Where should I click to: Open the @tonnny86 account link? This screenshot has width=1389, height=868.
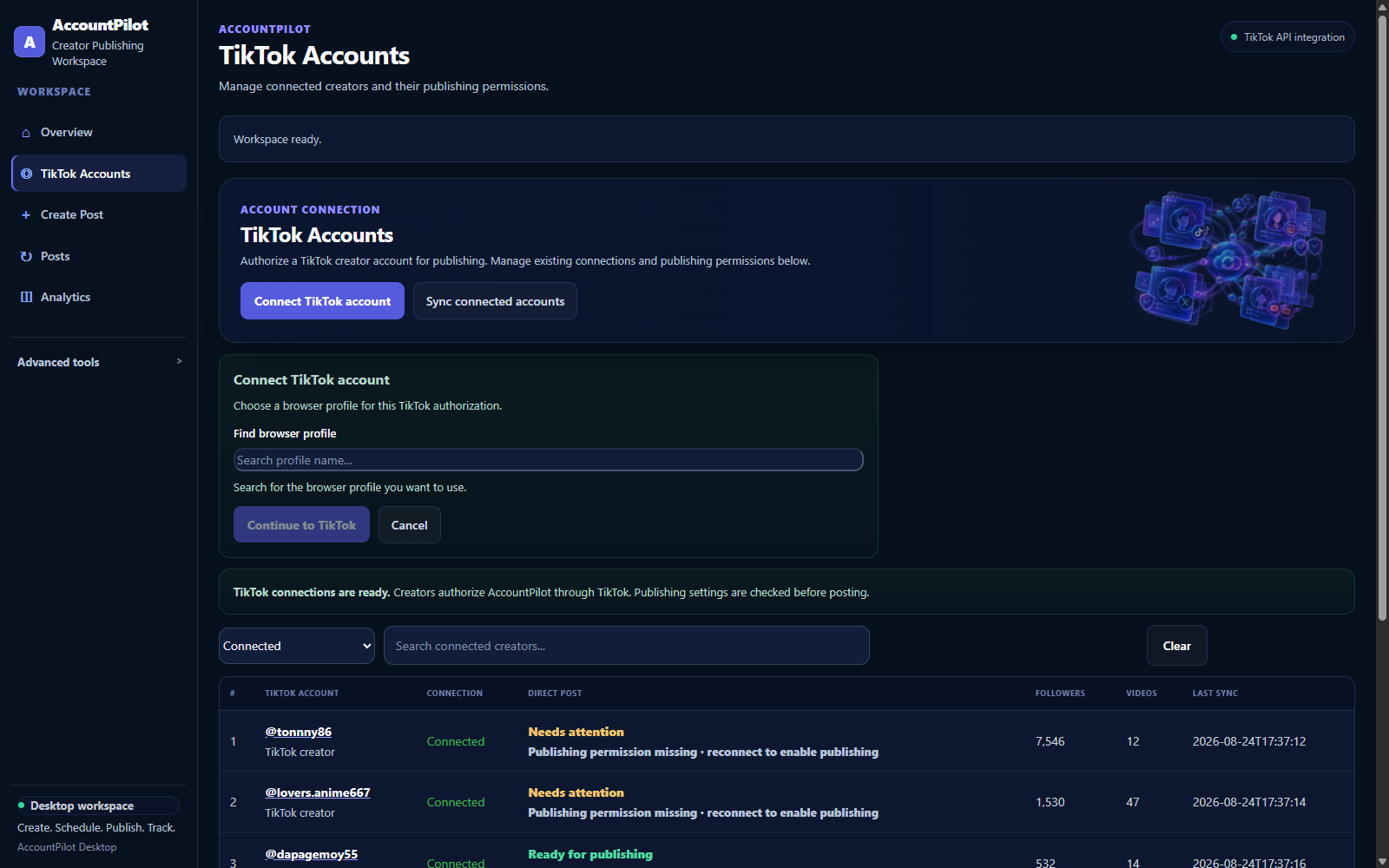(299, 732)
